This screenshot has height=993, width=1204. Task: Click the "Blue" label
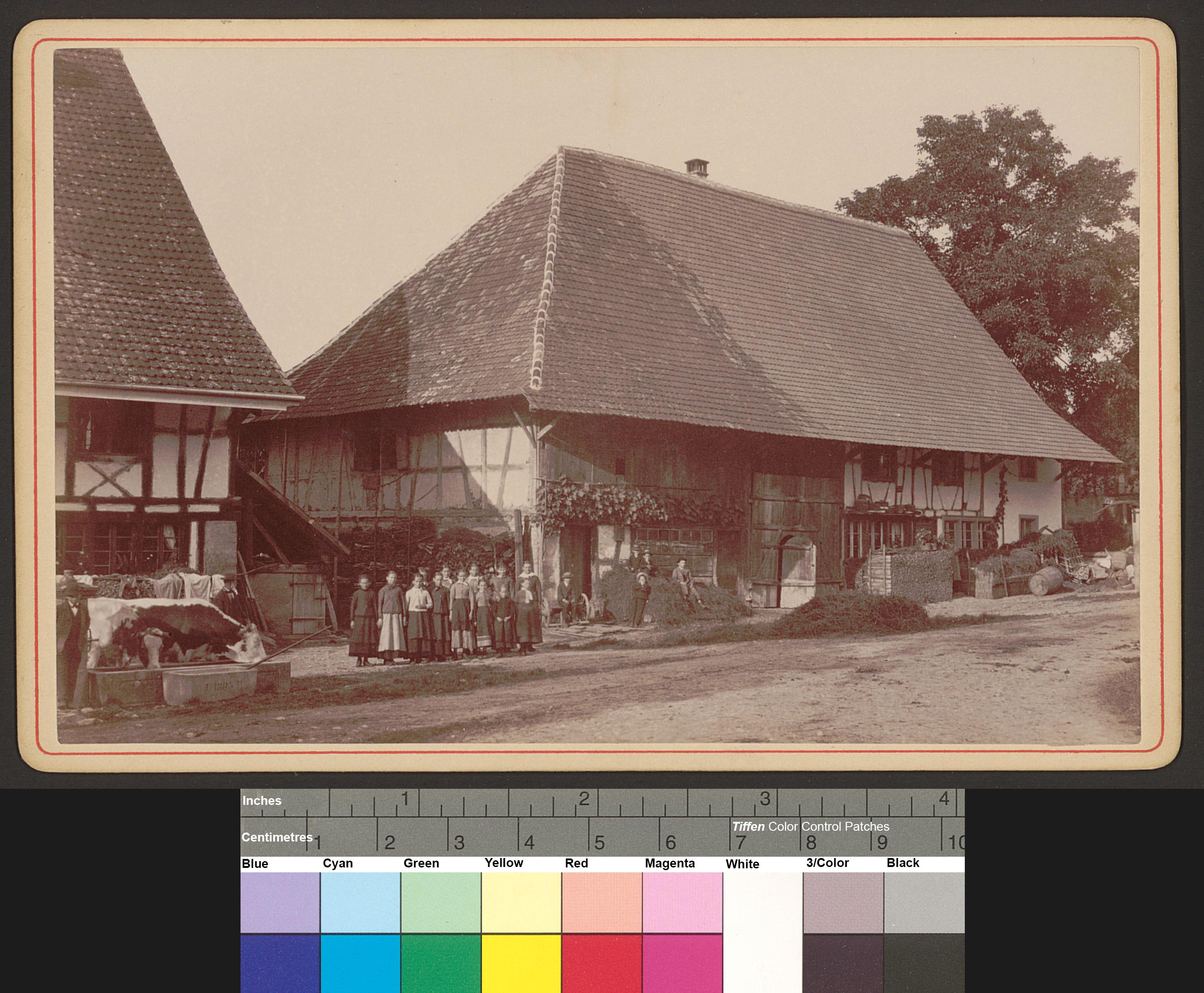click(x=255, y=864)
